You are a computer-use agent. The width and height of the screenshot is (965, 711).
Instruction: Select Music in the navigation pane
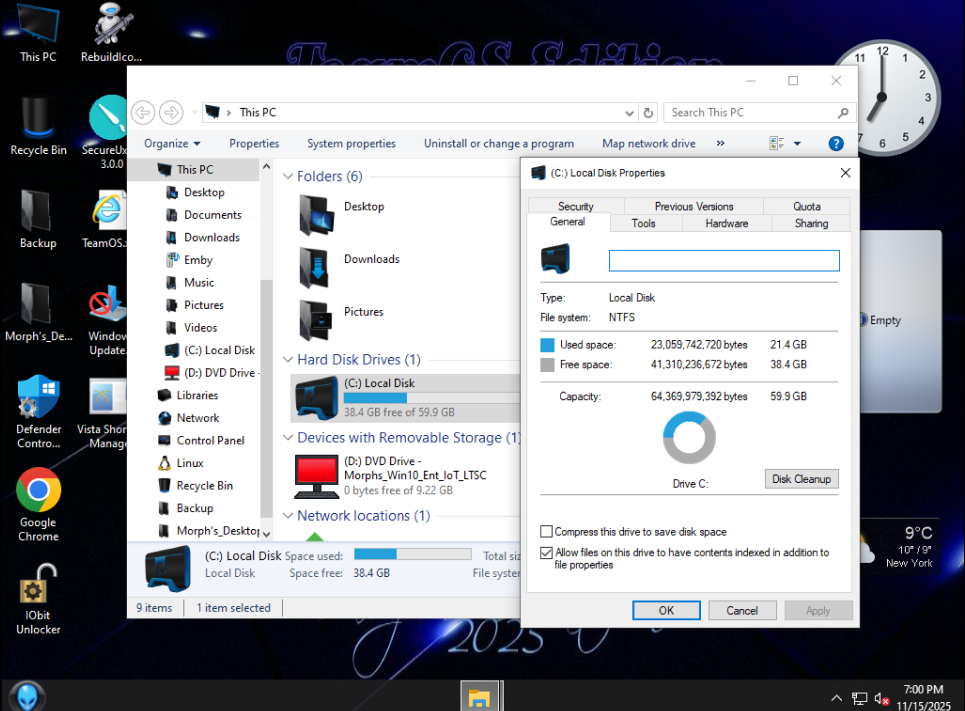pos(199,283)
